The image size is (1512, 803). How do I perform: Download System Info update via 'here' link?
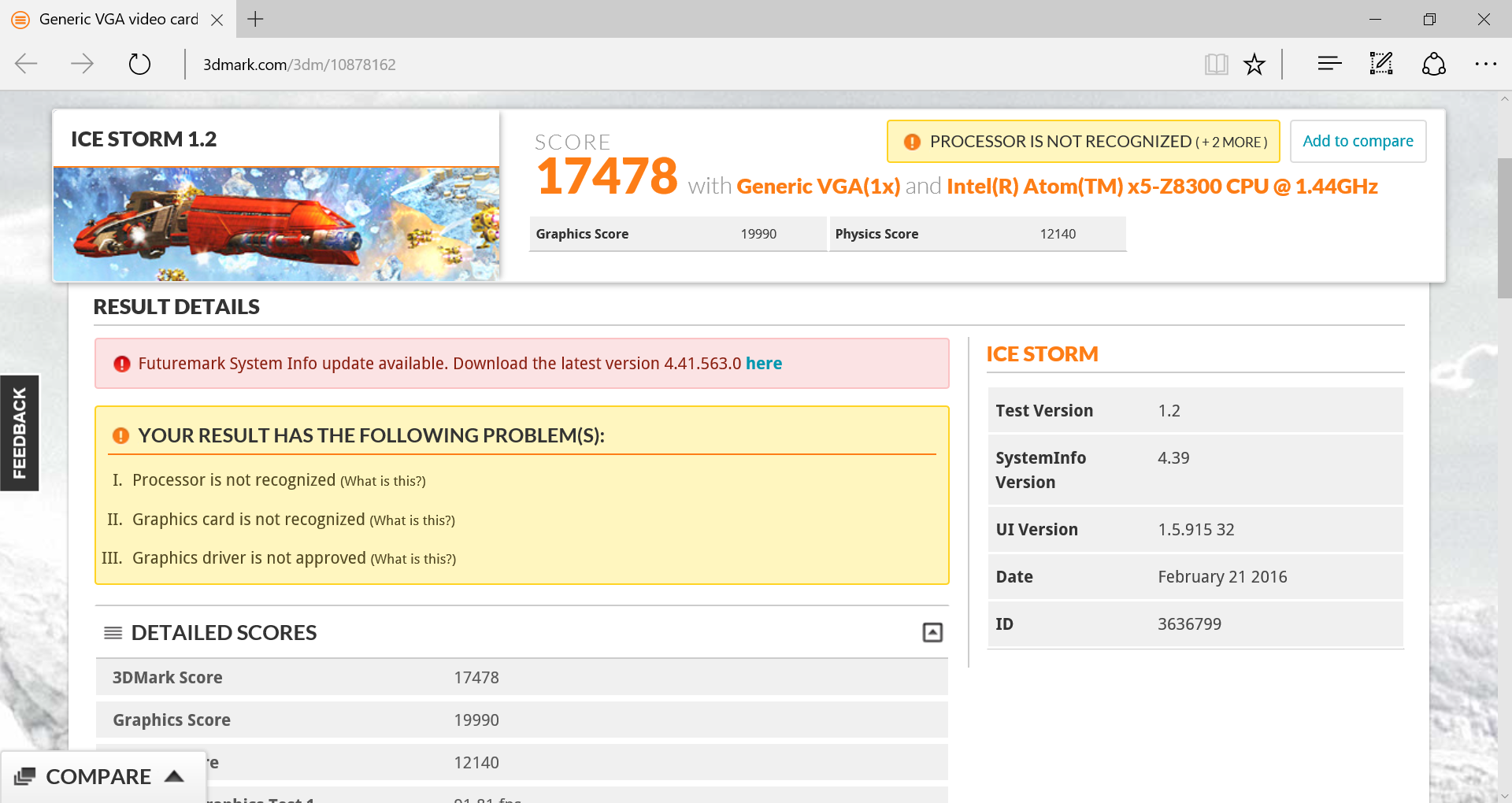click(763, 363)
